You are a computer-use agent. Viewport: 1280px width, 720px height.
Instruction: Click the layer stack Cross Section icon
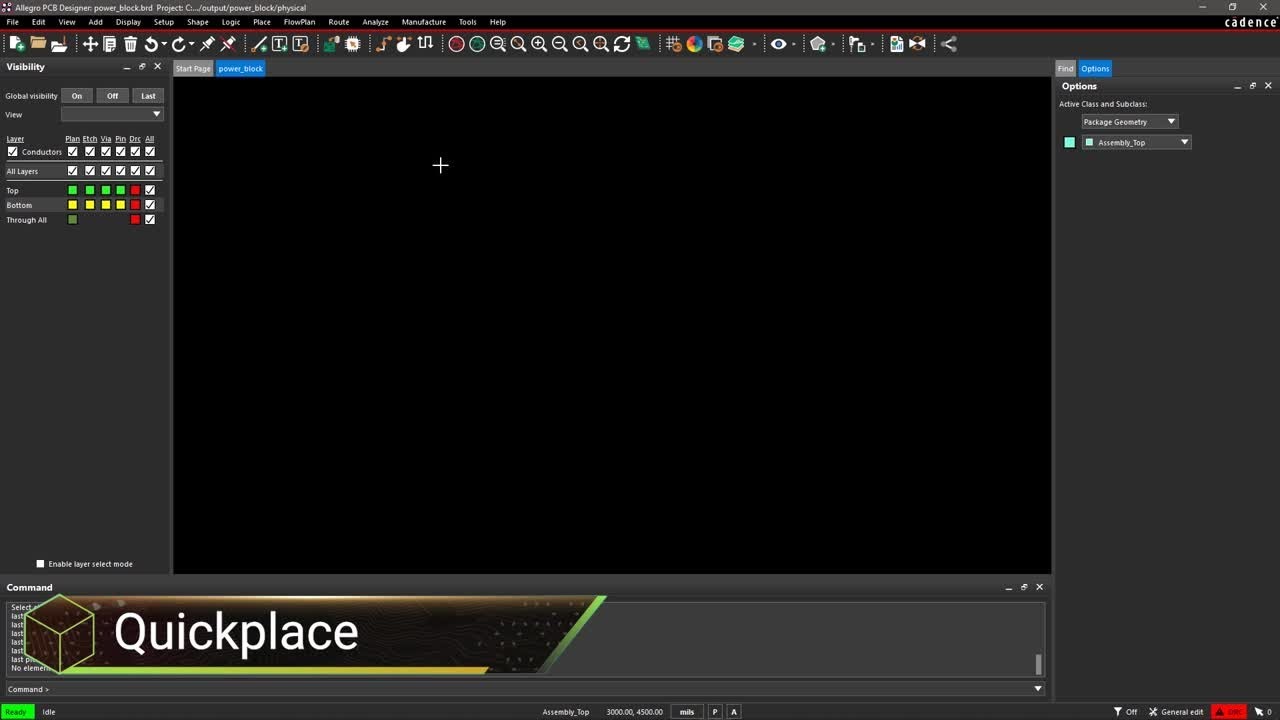click(736, 44)
